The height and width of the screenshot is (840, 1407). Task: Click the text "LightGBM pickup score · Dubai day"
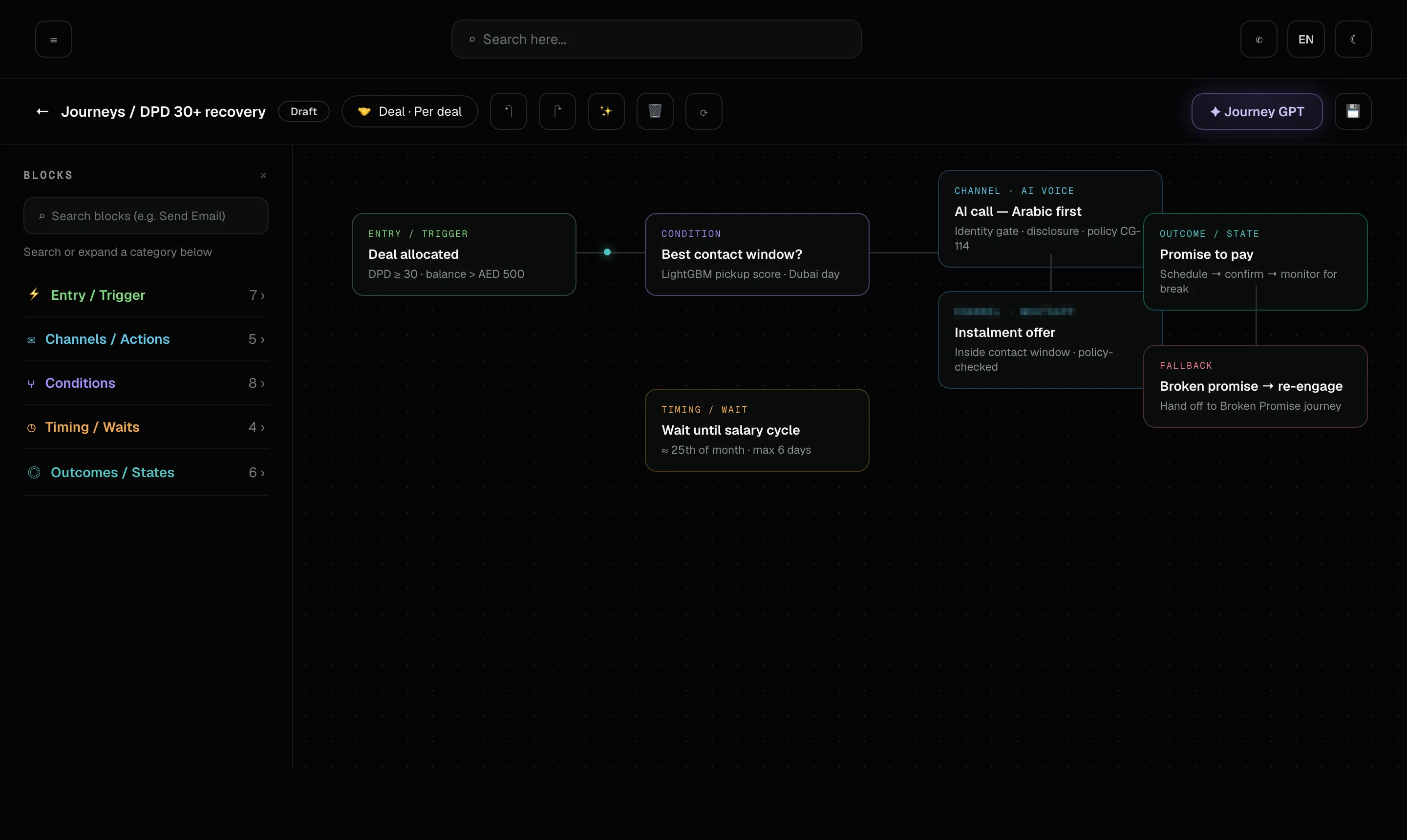(750, 274)
